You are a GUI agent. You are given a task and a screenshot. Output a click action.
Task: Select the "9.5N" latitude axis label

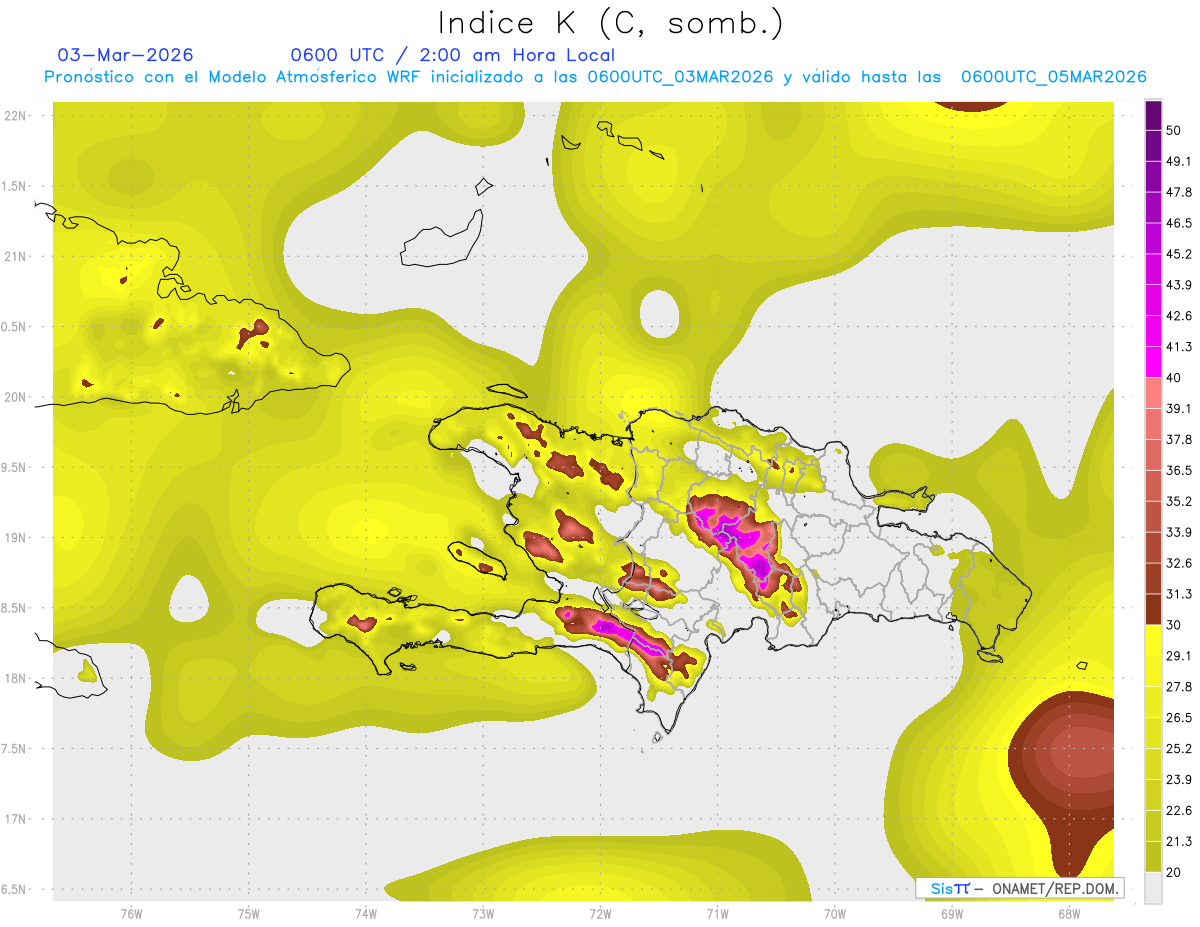click(14, 468)
